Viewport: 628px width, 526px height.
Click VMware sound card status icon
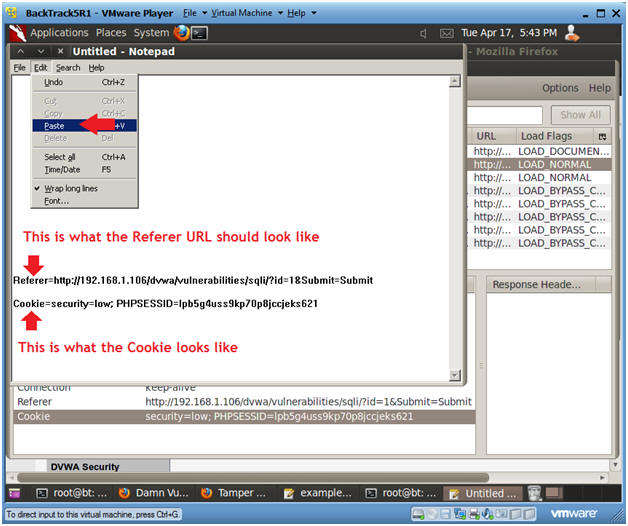pos(488,514)
